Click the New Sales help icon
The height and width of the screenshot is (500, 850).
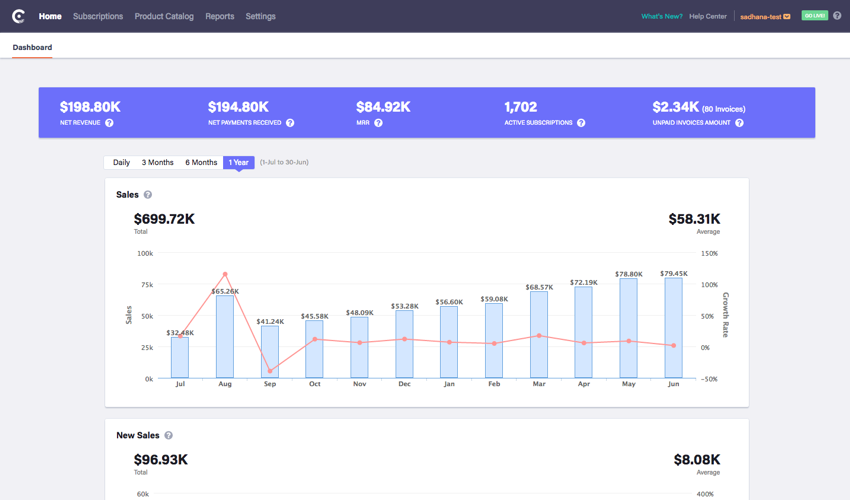(169, 435)
